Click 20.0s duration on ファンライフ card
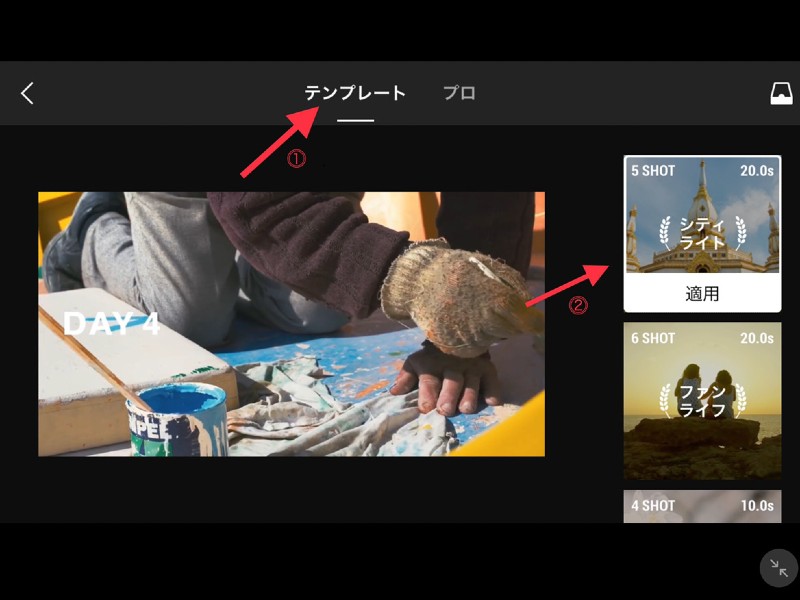The height and width of the screenshot is (600, 800). (x=756, y=339)
